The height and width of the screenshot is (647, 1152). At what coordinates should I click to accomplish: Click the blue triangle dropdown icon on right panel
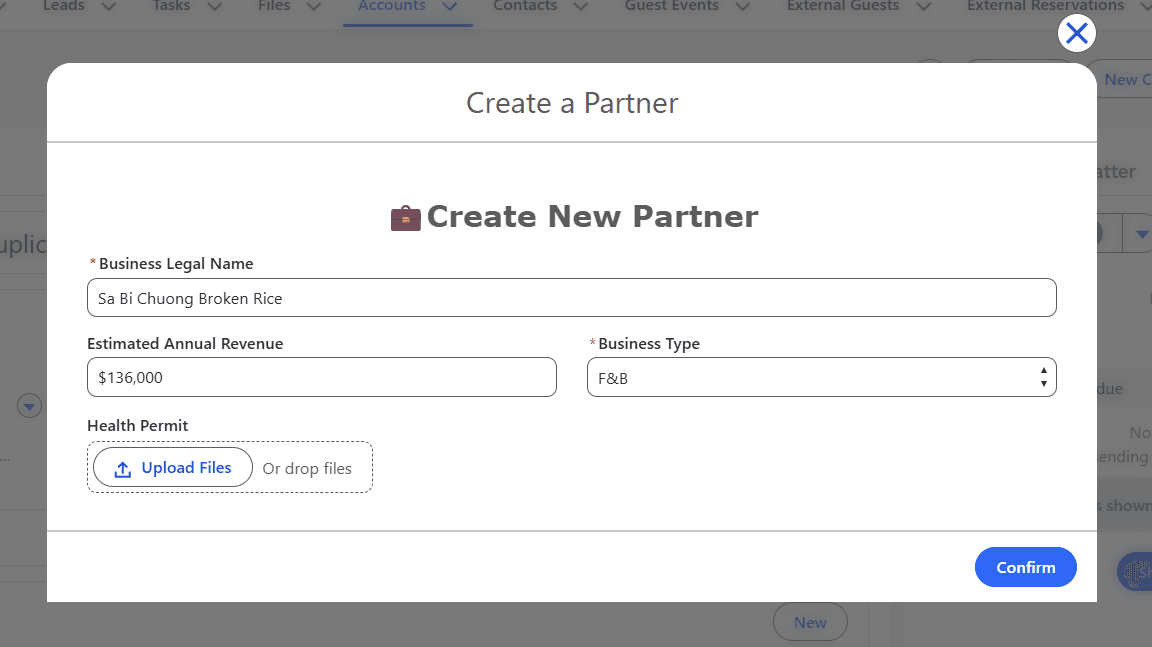click(1141, 232)
